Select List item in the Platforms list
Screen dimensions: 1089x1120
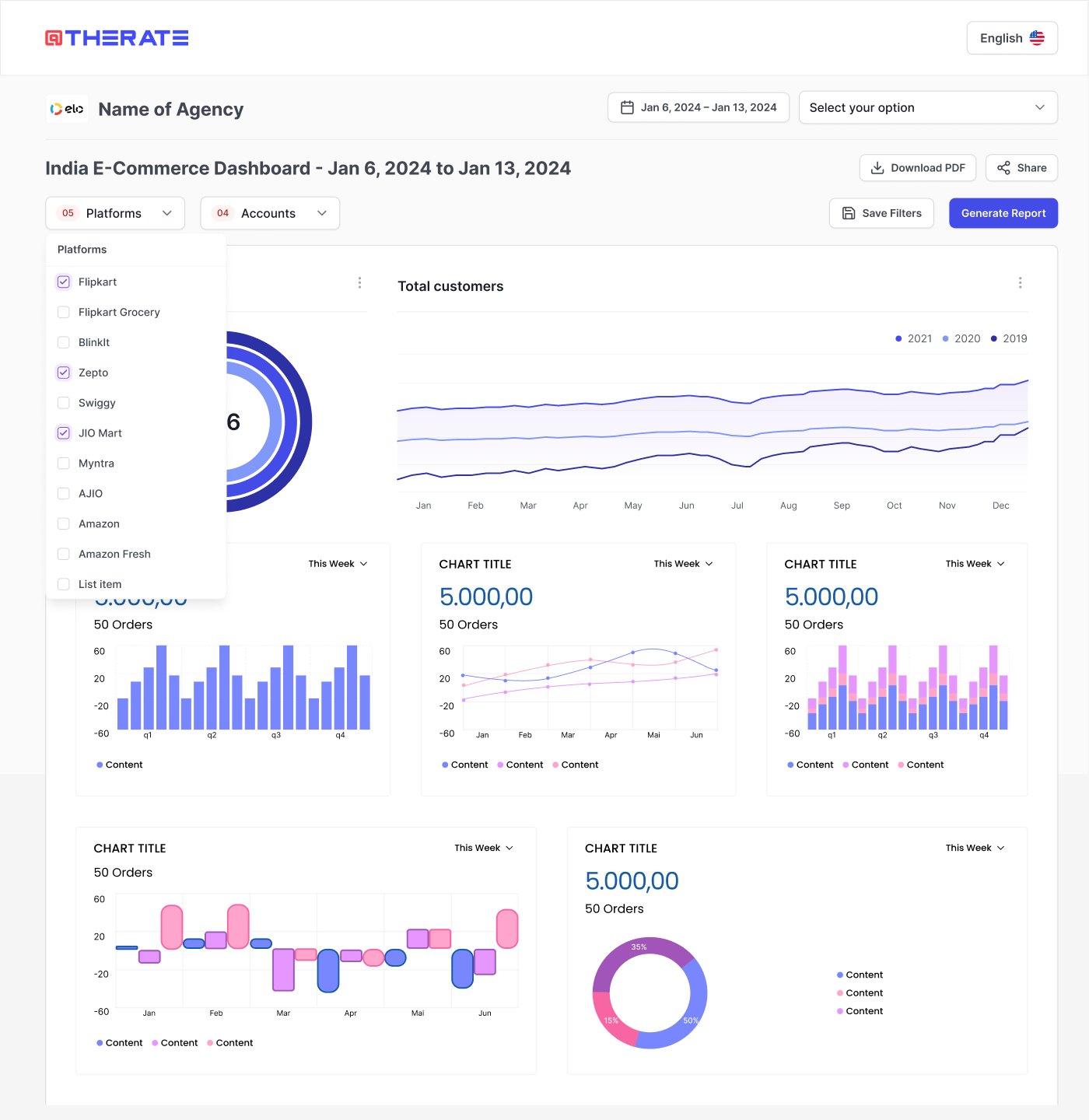click(136, 584)
